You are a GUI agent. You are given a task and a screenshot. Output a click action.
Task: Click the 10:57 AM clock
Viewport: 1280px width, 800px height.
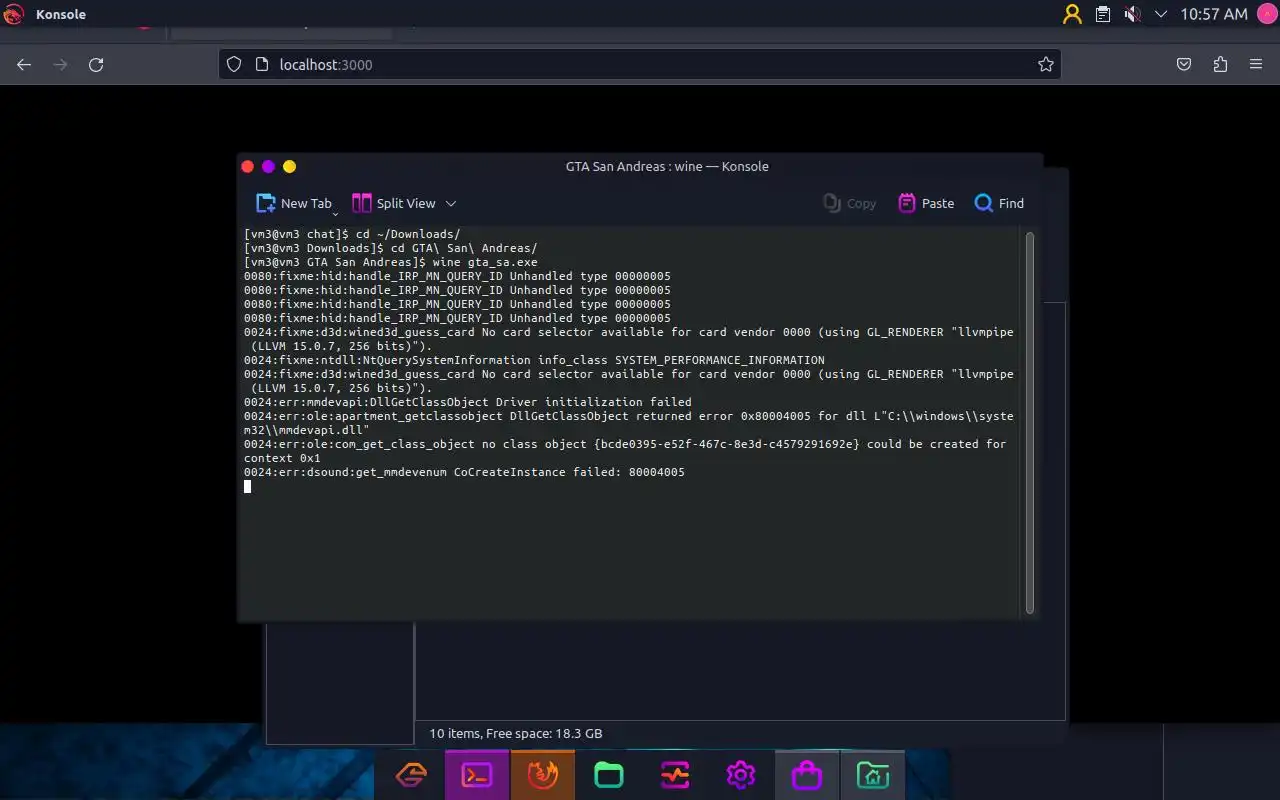tap(1214, 14)
